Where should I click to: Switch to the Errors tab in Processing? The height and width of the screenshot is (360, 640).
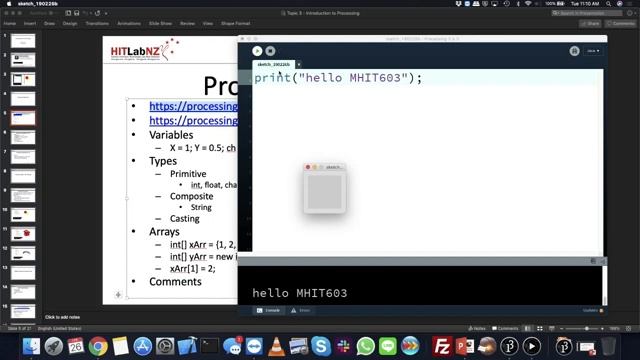(300, 311)
